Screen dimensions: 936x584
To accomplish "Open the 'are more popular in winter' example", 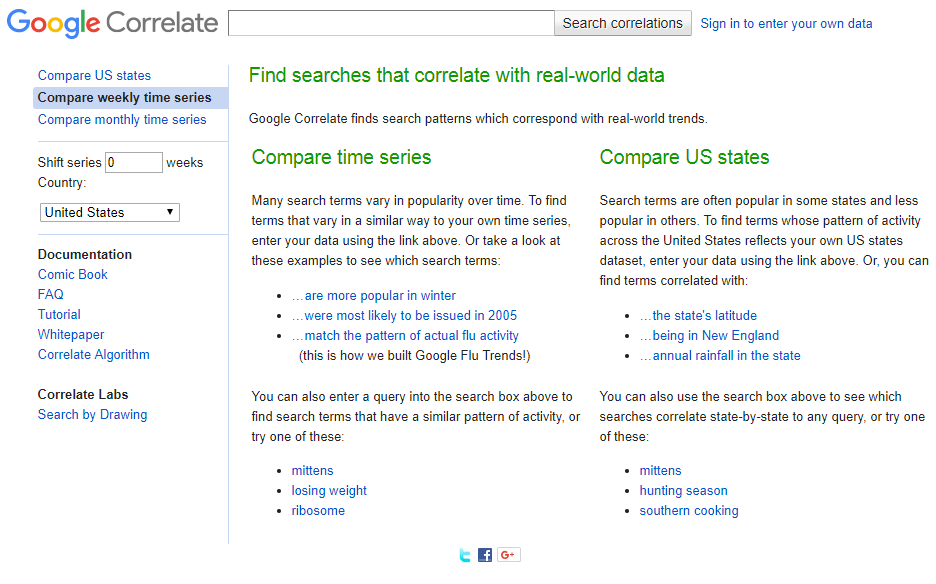I will [x=373, y=295].
